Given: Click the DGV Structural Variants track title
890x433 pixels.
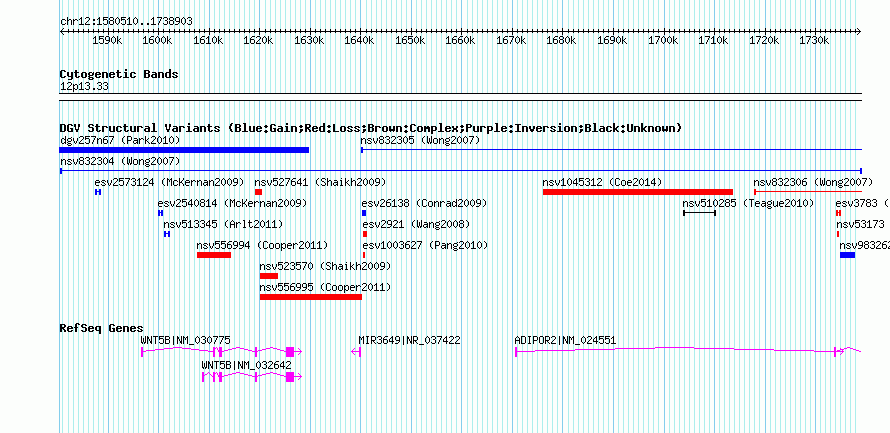Looking at the screenshot, I should 371,128.
